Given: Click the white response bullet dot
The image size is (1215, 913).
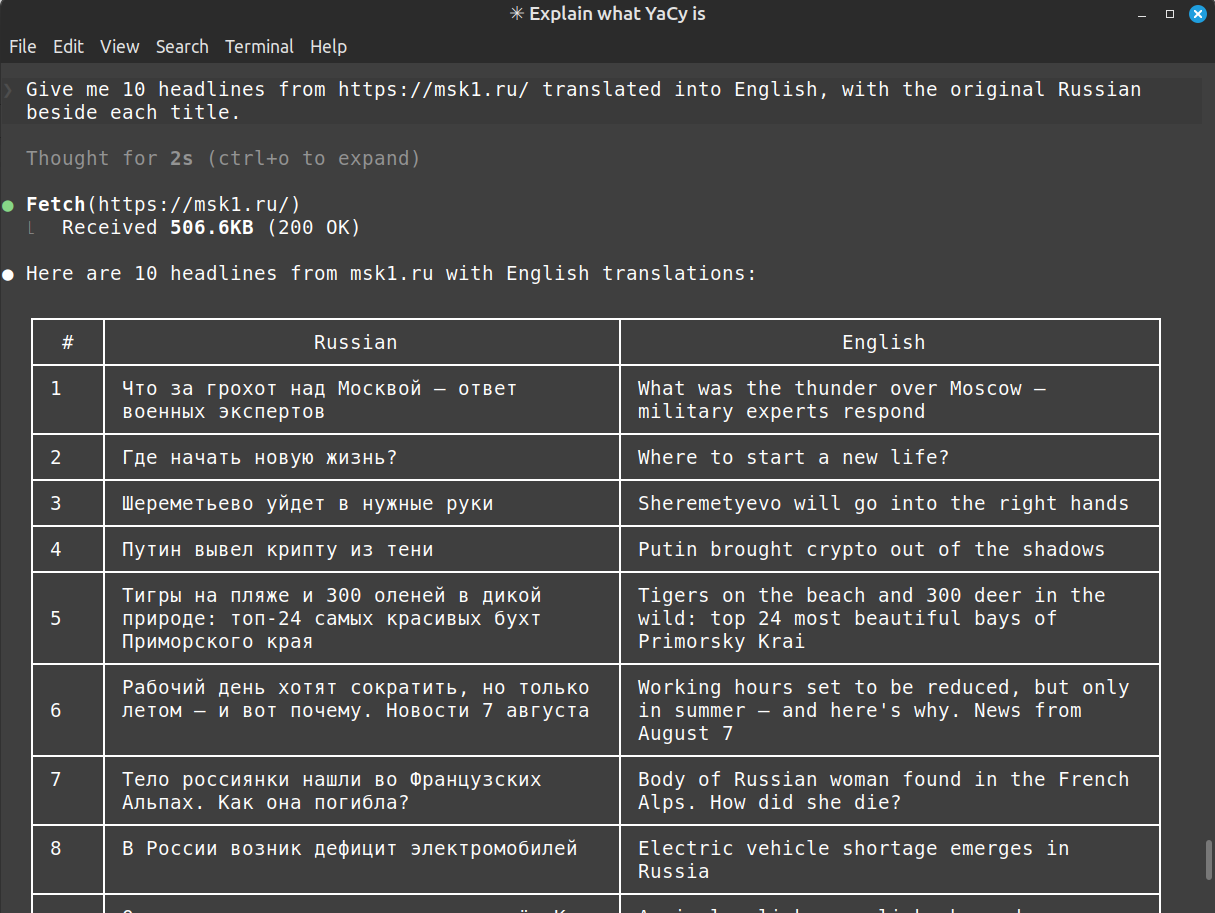Looking at the screenshot, I should tap(8, 274).
